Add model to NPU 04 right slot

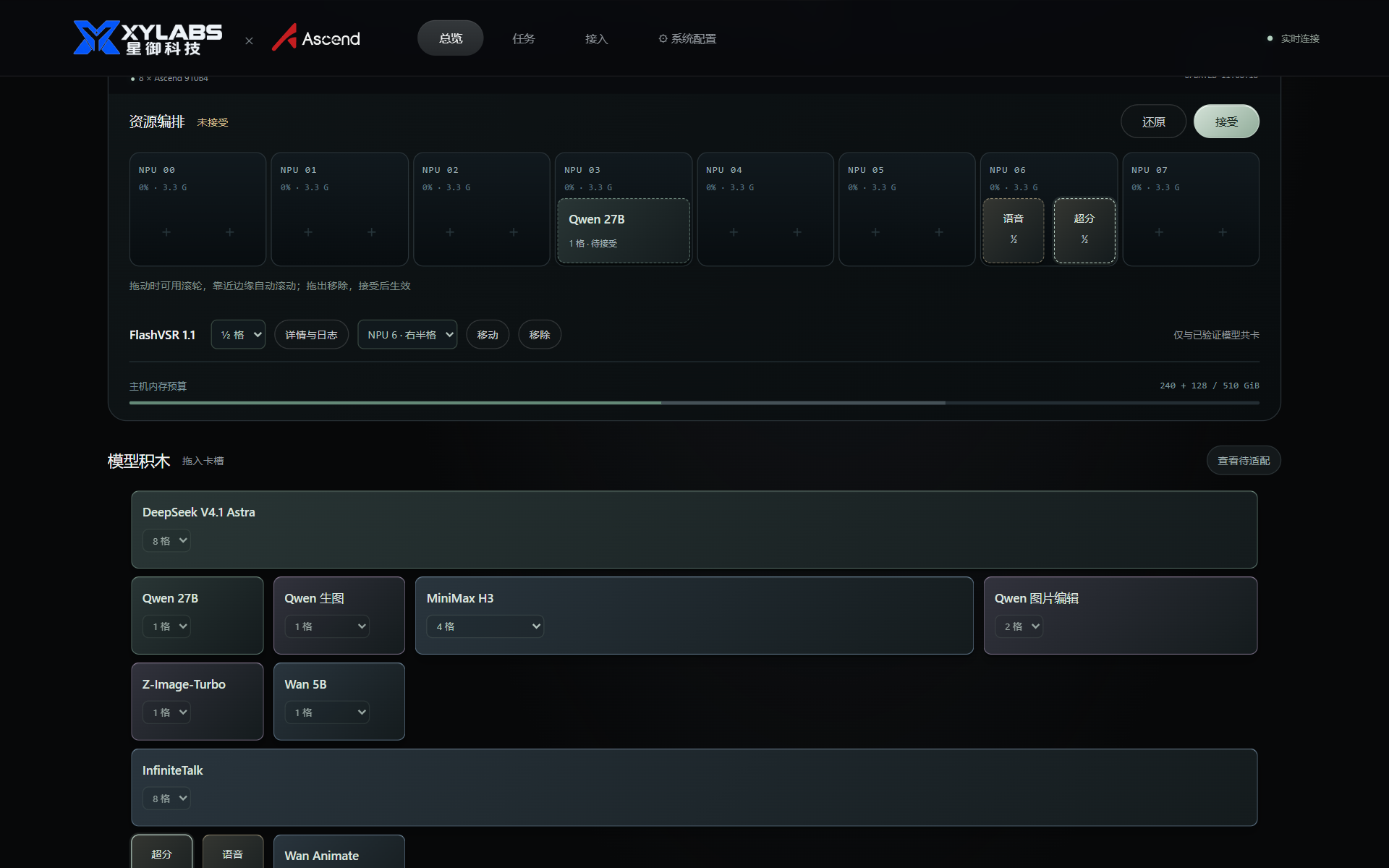[797, 232]
